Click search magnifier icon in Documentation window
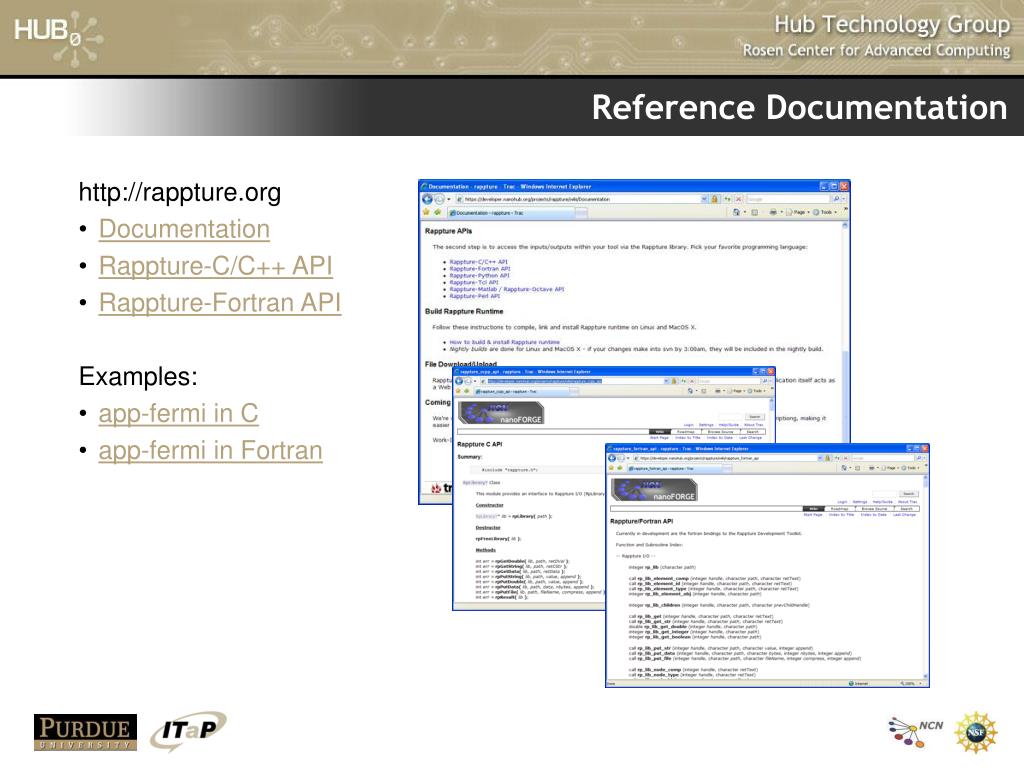The height and width of the screenshot is (768, 1024). (836, 199)
